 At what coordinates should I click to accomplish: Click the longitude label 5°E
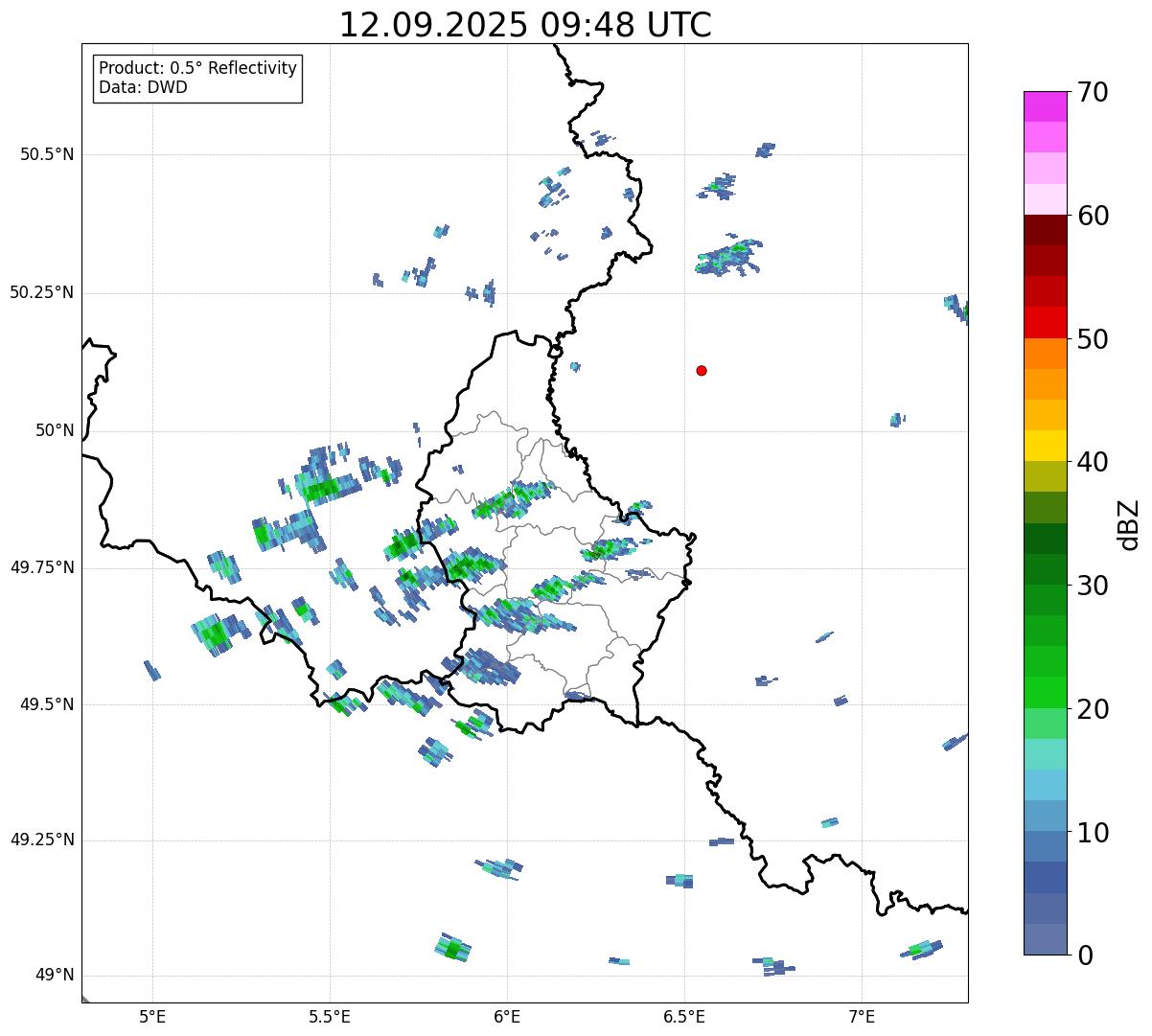[x=152, y=1017]
